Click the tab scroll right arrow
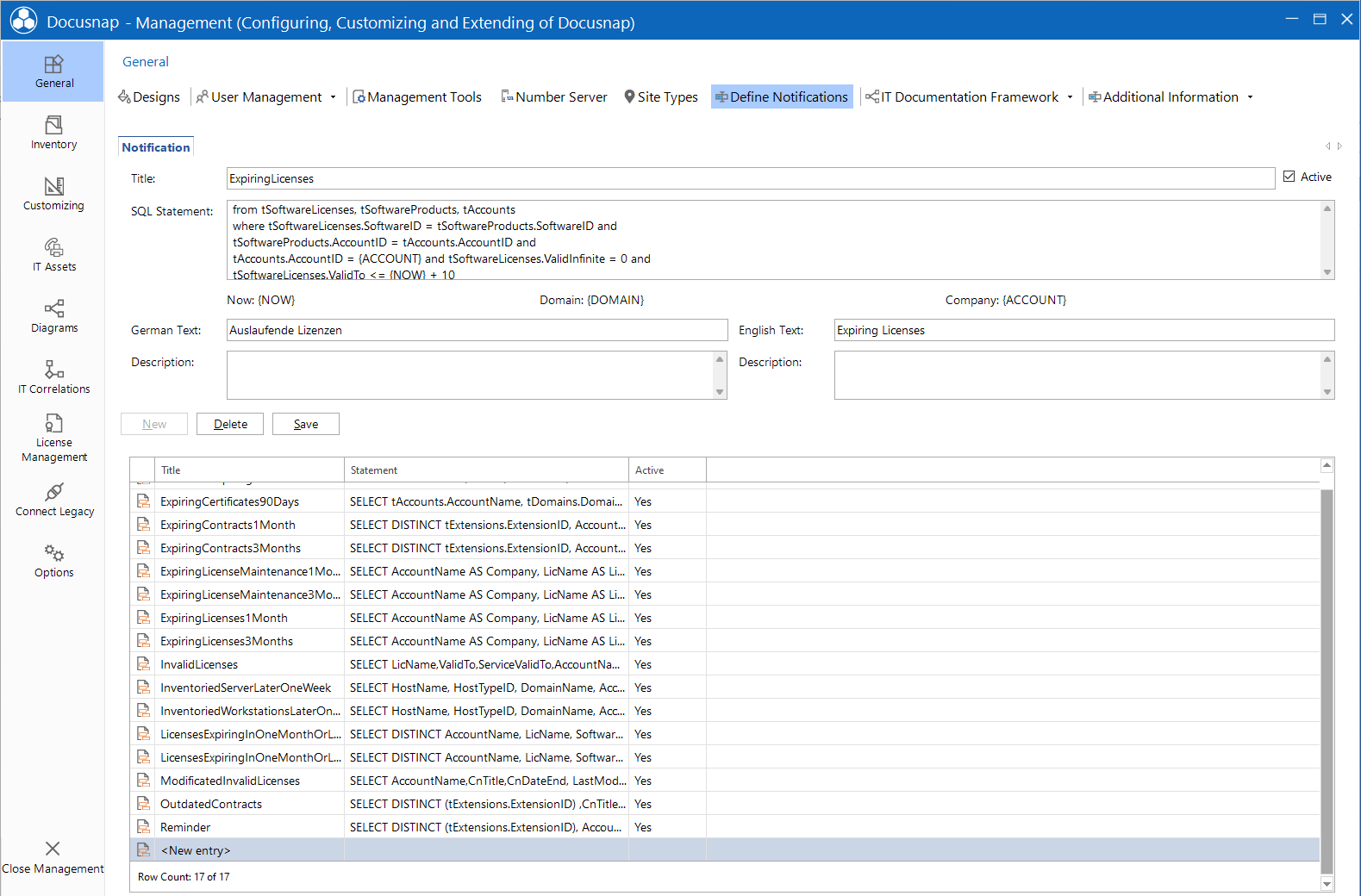The height and width of the screenshot is (896, 1361). click(x=1339, y=146)
